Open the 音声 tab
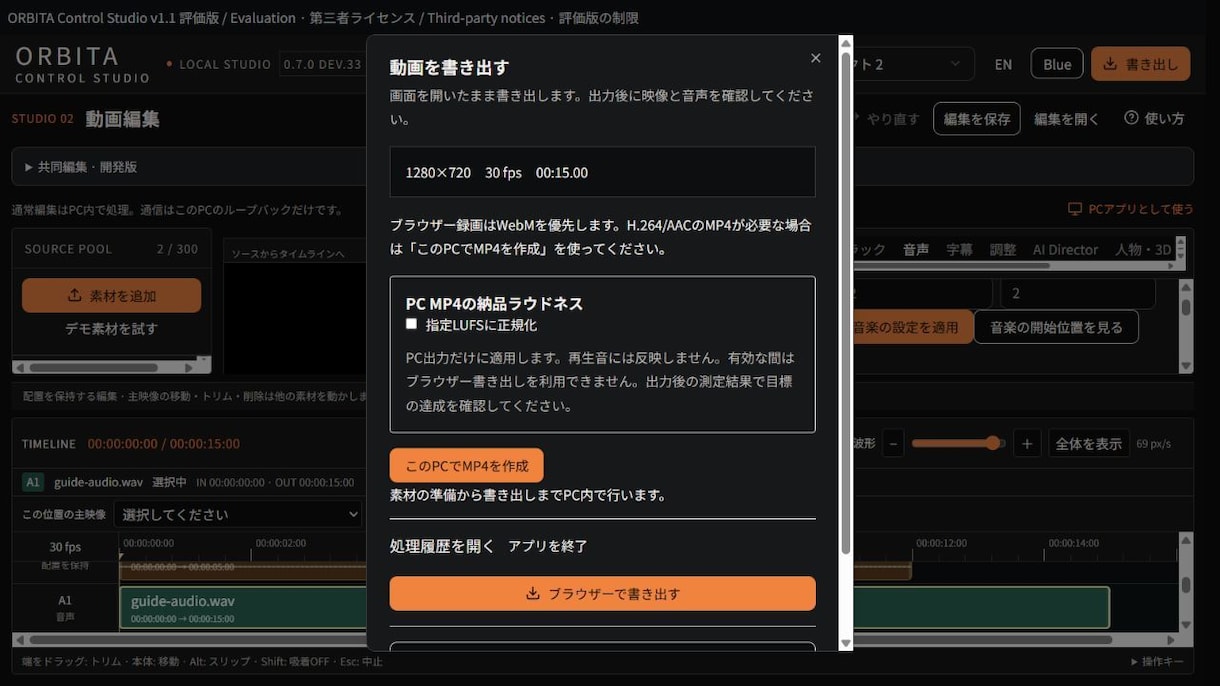Screen dimensions: 1220x686 coord(916,250)
